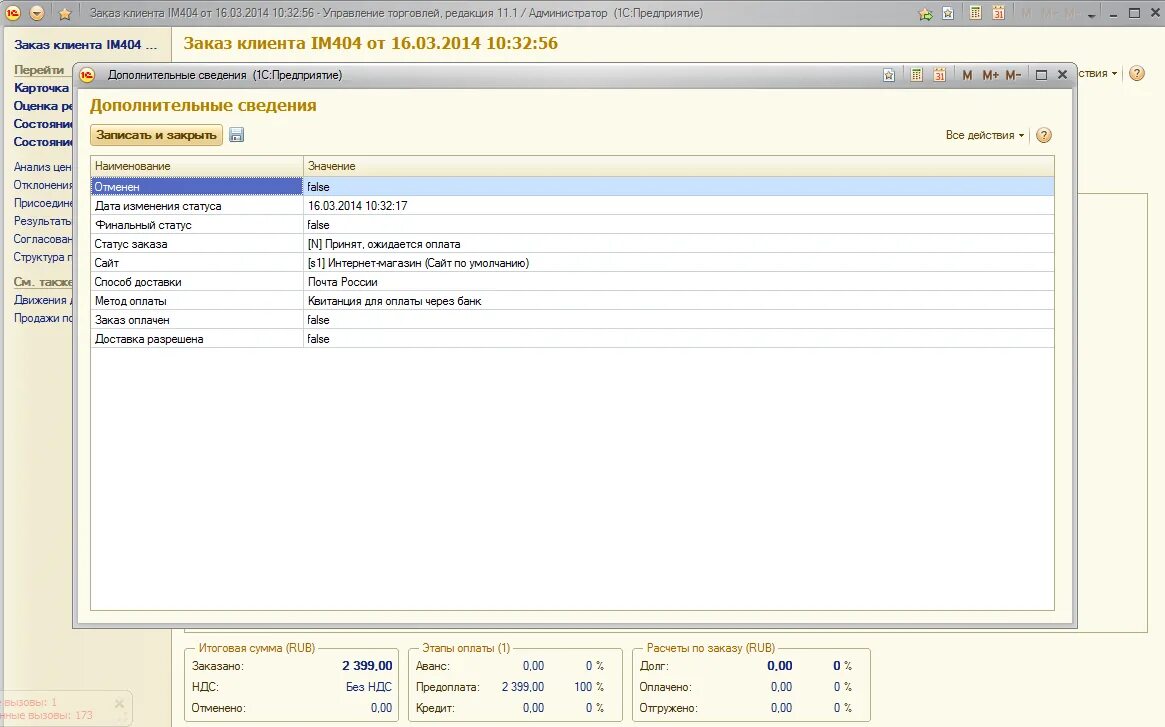Open the round main menu dropdown in the main window
Viewport: 1165px width, 727px height.
(36, 13)
